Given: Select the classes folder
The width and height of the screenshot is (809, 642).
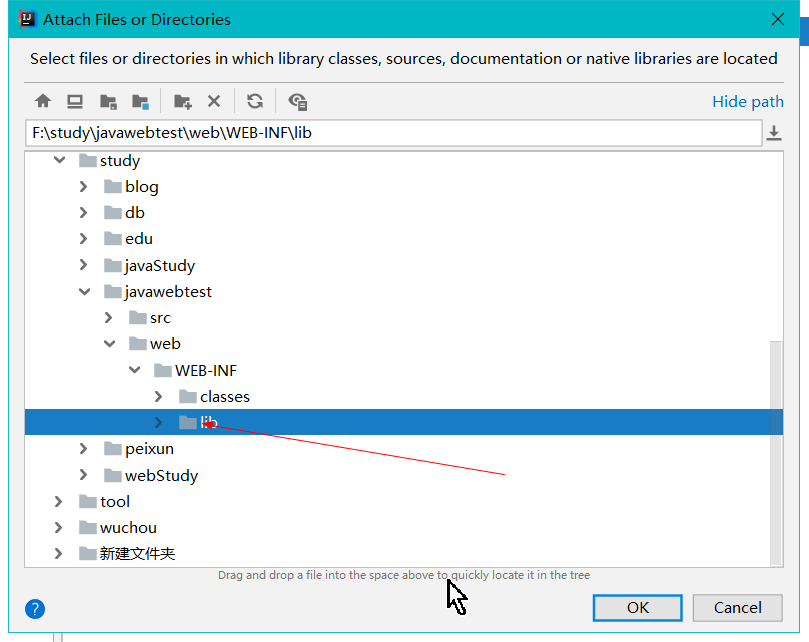Looking at the screenshot, I should [x=214, y=396].
